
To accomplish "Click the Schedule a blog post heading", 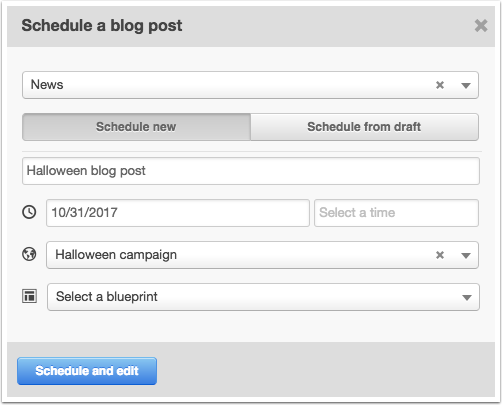I will (102, 26).
